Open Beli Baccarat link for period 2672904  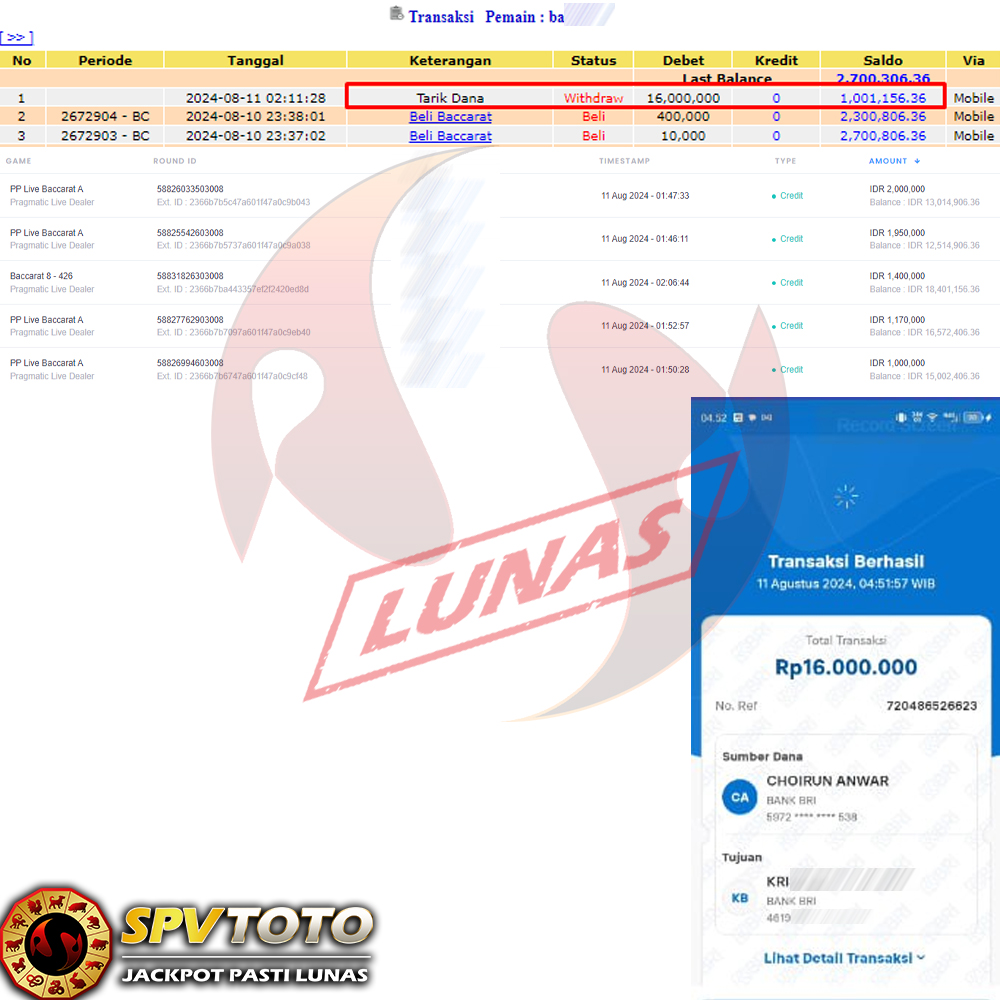point(450,116)
